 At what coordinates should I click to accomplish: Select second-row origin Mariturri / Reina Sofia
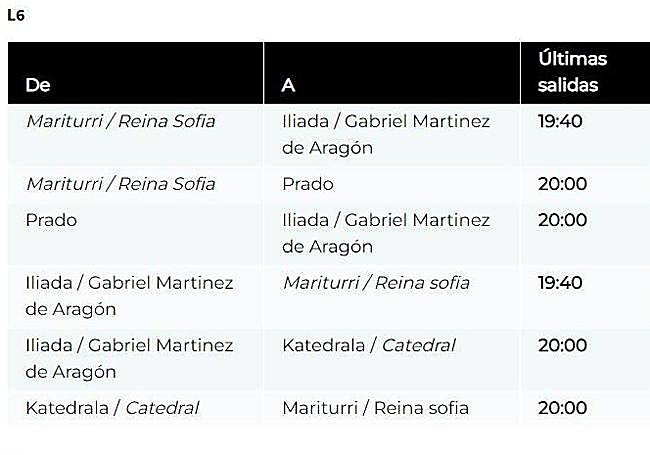coord(120,184)
